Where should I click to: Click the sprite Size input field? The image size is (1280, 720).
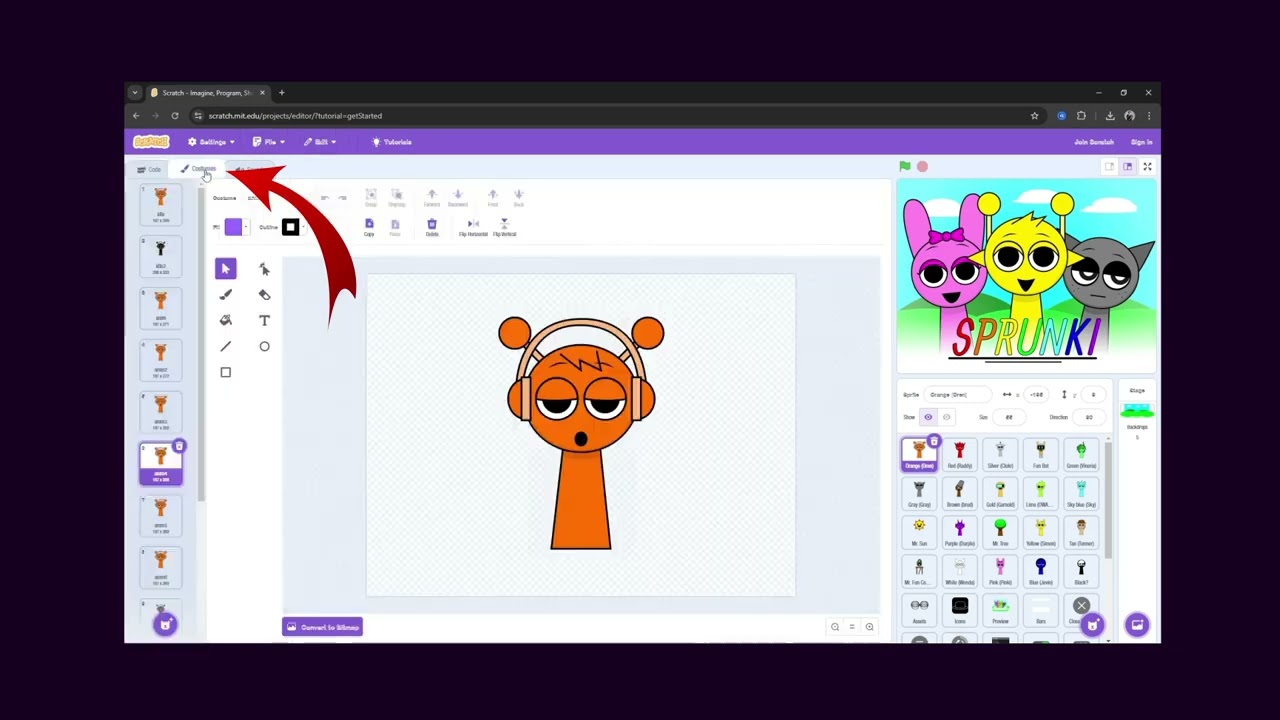(1010, 417)
